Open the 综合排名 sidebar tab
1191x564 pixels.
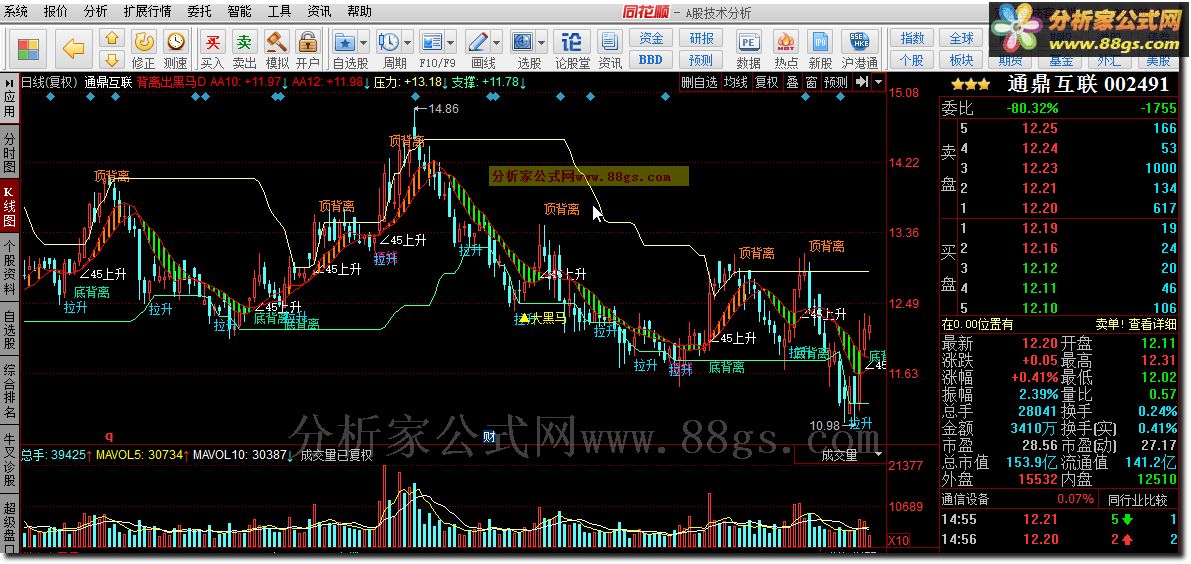click(x=9, y=391)
